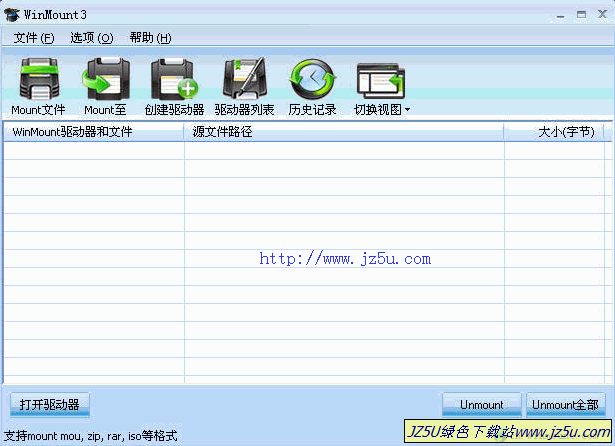Screen dimensions: 615x446
Task: Open the 帮助(H) menu
Action: [150, 38]
